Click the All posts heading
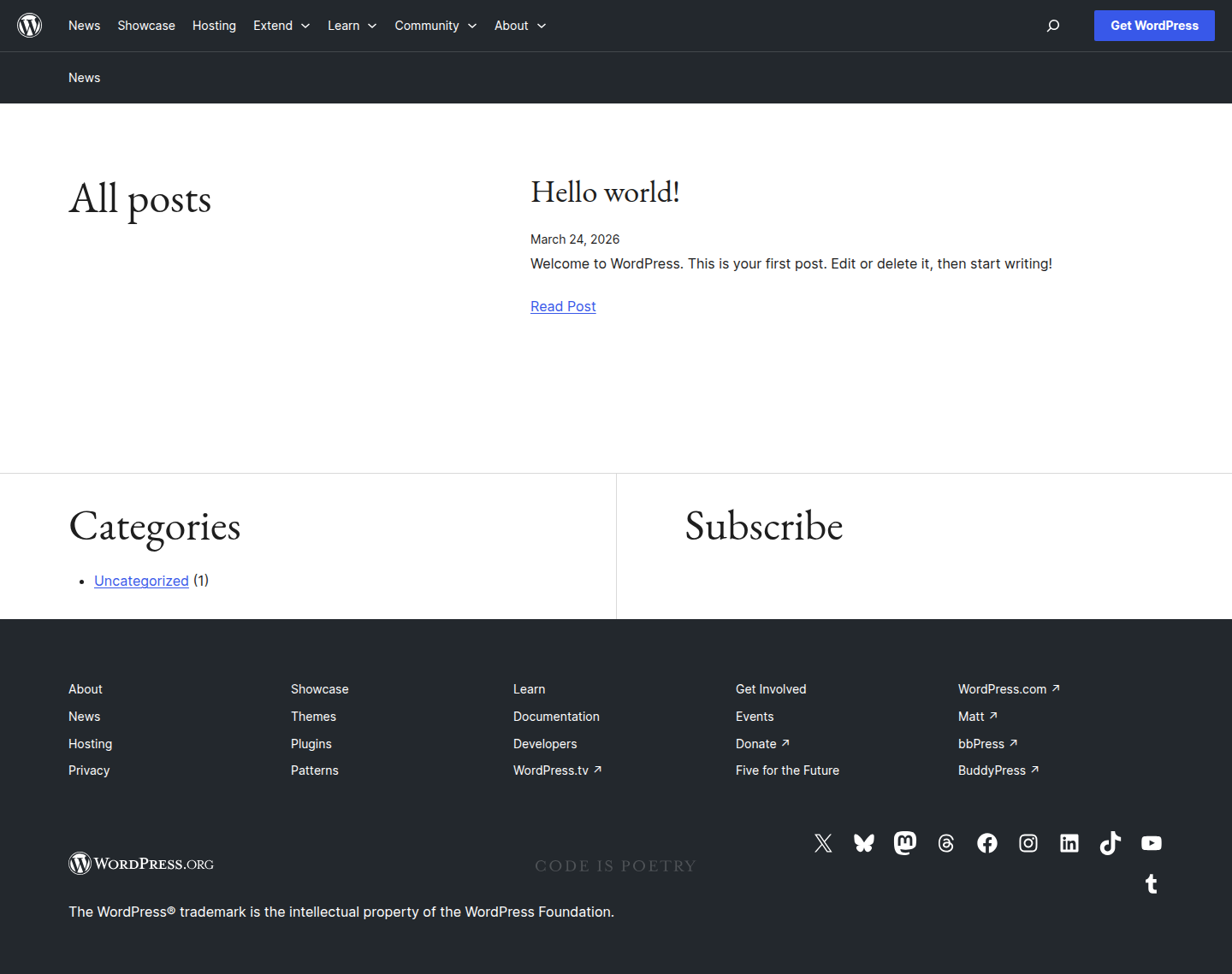Viewport: 1232px width, 974px height. pyautogui.click(x=140, y=199)
